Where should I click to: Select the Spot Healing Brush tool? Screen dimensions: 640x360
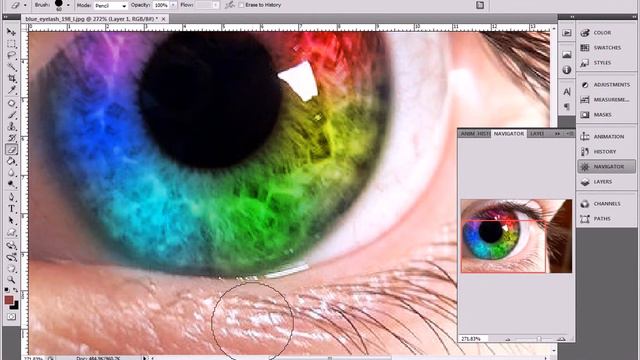point(11,103)
